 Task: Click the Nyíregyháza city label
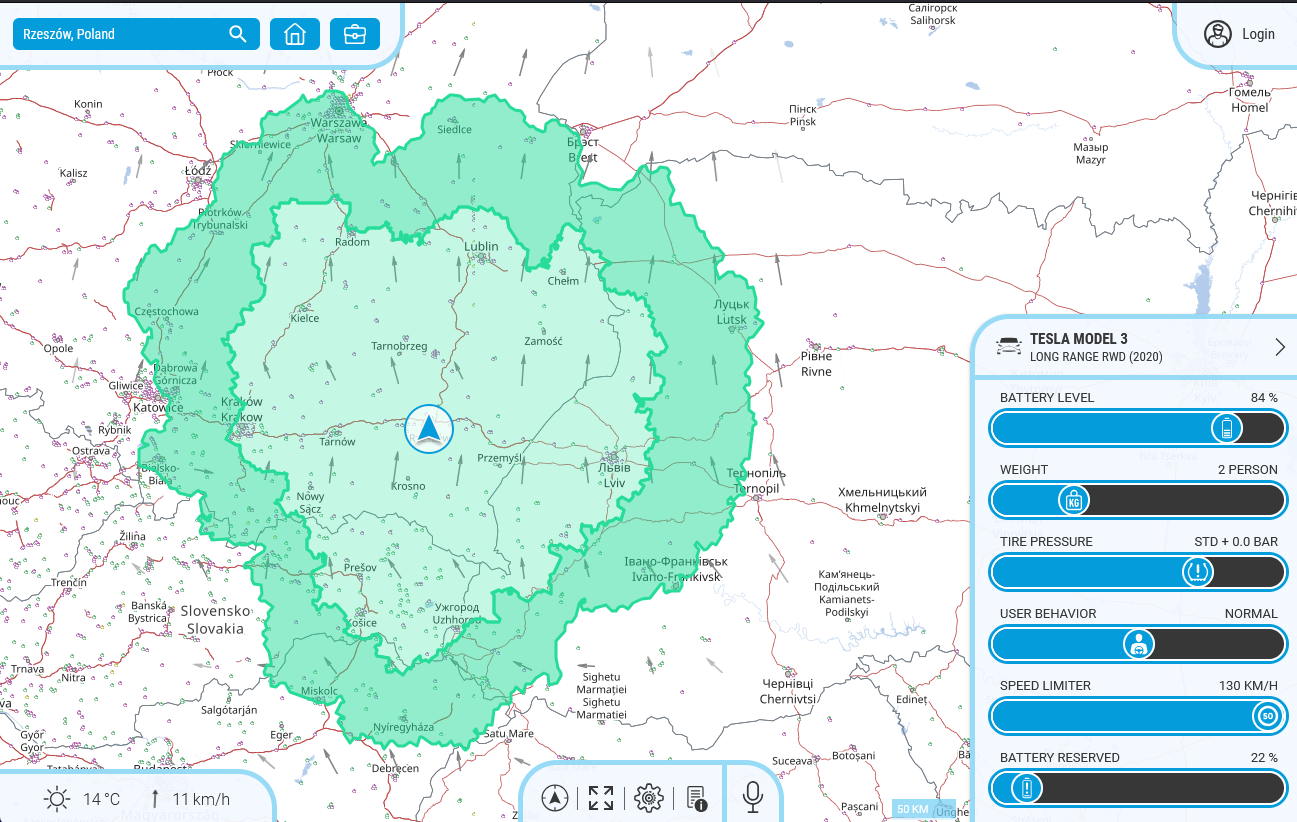tap(403, 727)
